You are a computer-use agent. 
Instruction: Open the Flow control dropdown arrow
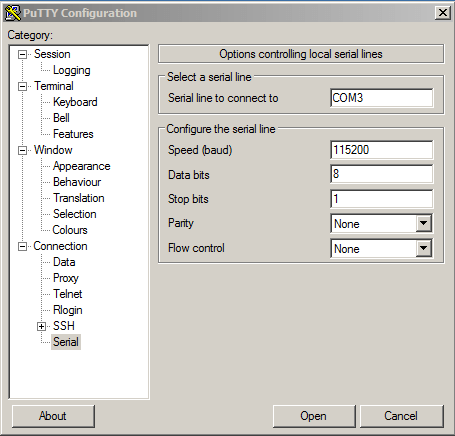tap(424, 248)
